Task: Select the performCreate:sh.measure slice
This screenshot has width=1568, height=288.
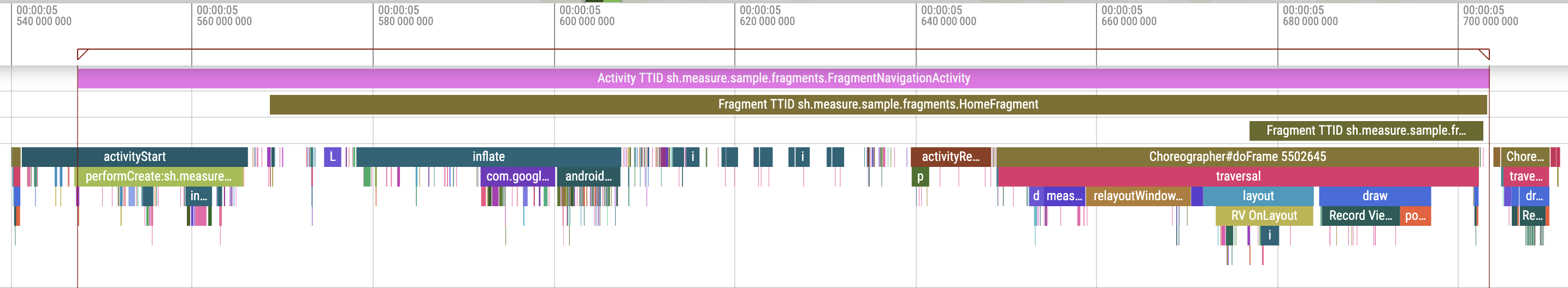Action: tap(160, 177)
